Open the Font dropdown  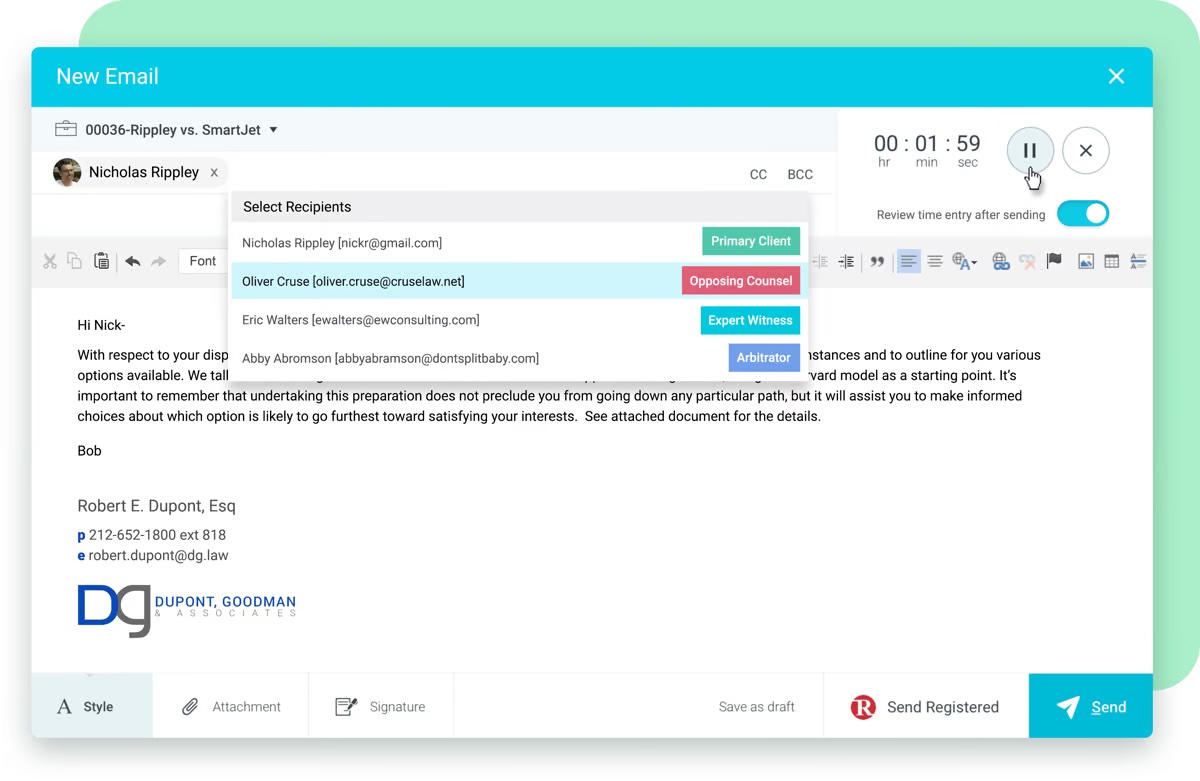click(x=203, y=260)
